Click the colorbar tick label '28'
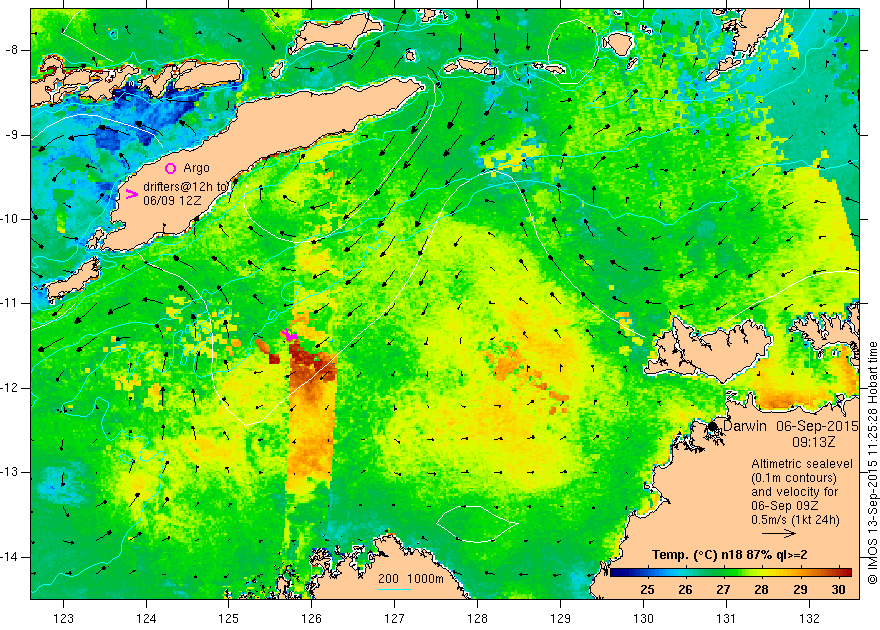Viewport: 880px width, 630px height. click(x=762, y=590)
